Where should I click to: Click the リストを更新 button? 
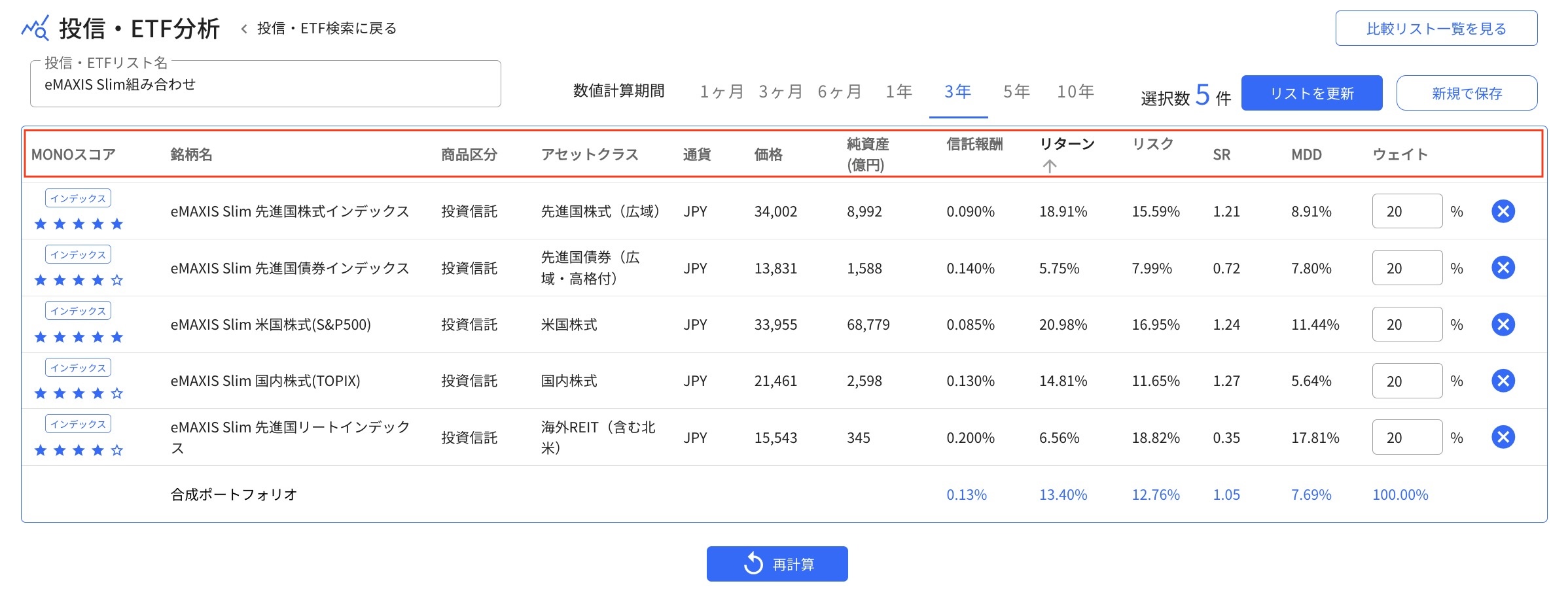(x=1312, y=93)
